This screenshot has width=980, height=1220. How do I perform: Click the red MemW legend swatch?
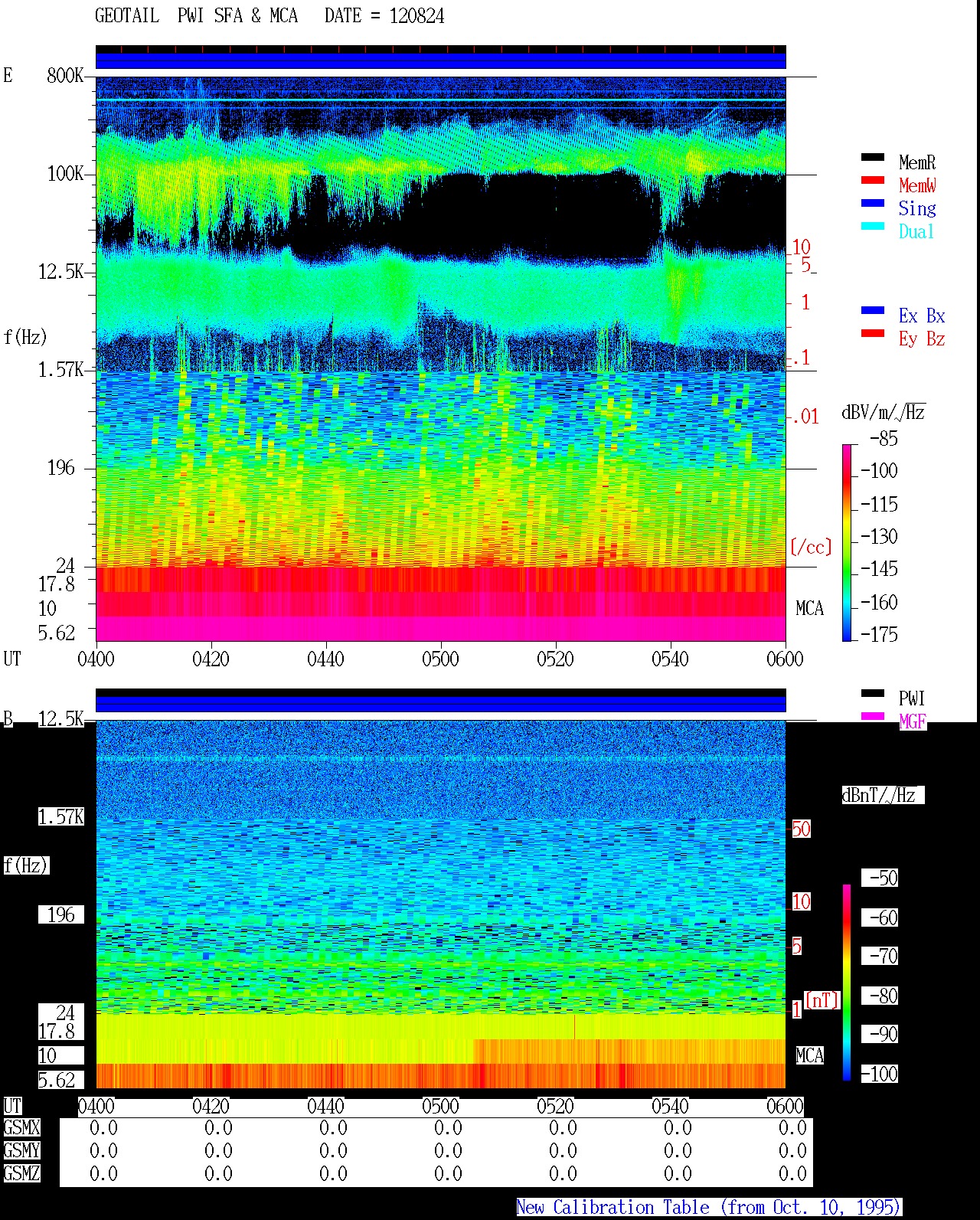tap(873, 181)
